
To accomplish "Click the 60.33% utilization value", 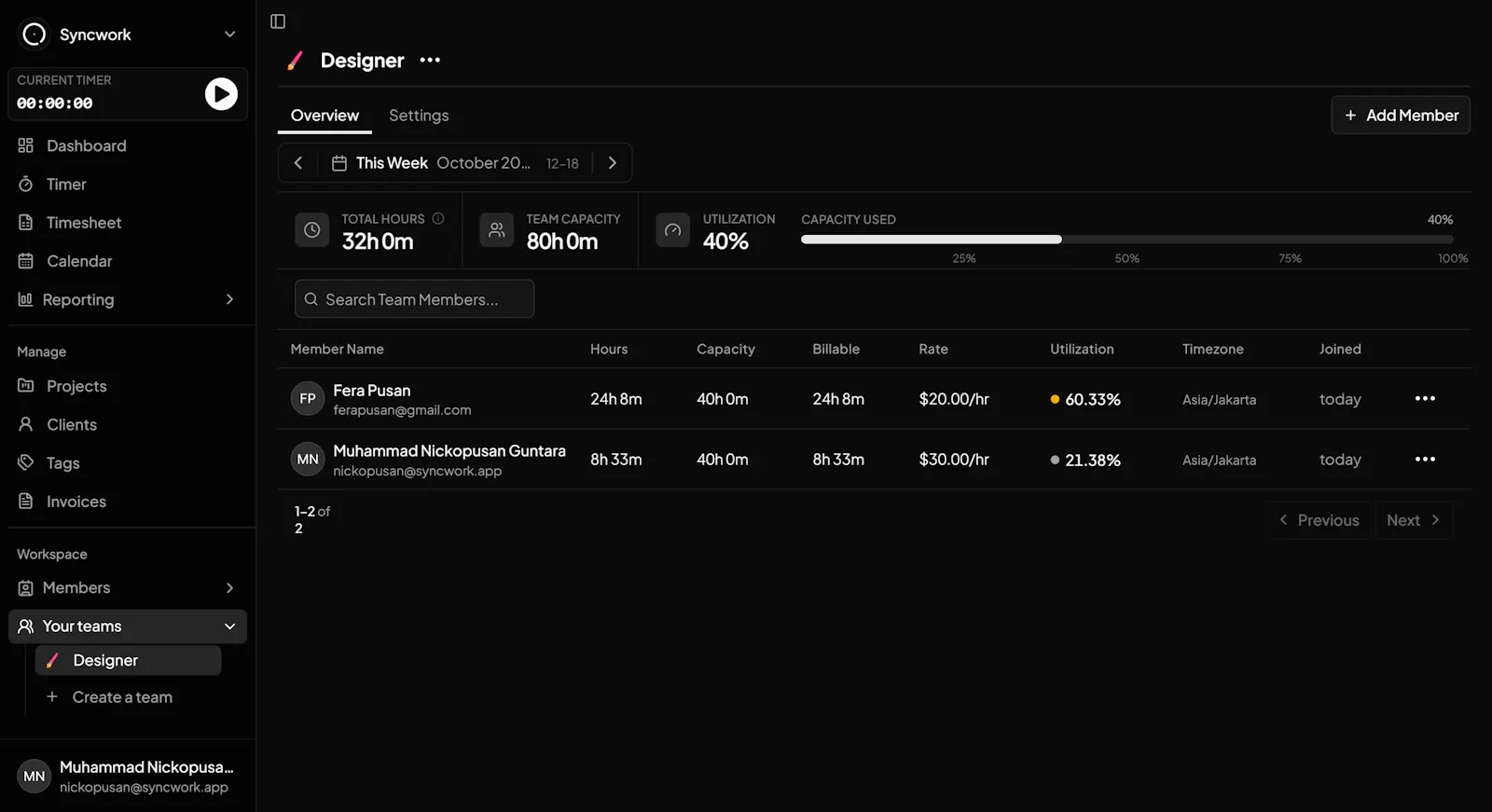I will click(1092, 399).
